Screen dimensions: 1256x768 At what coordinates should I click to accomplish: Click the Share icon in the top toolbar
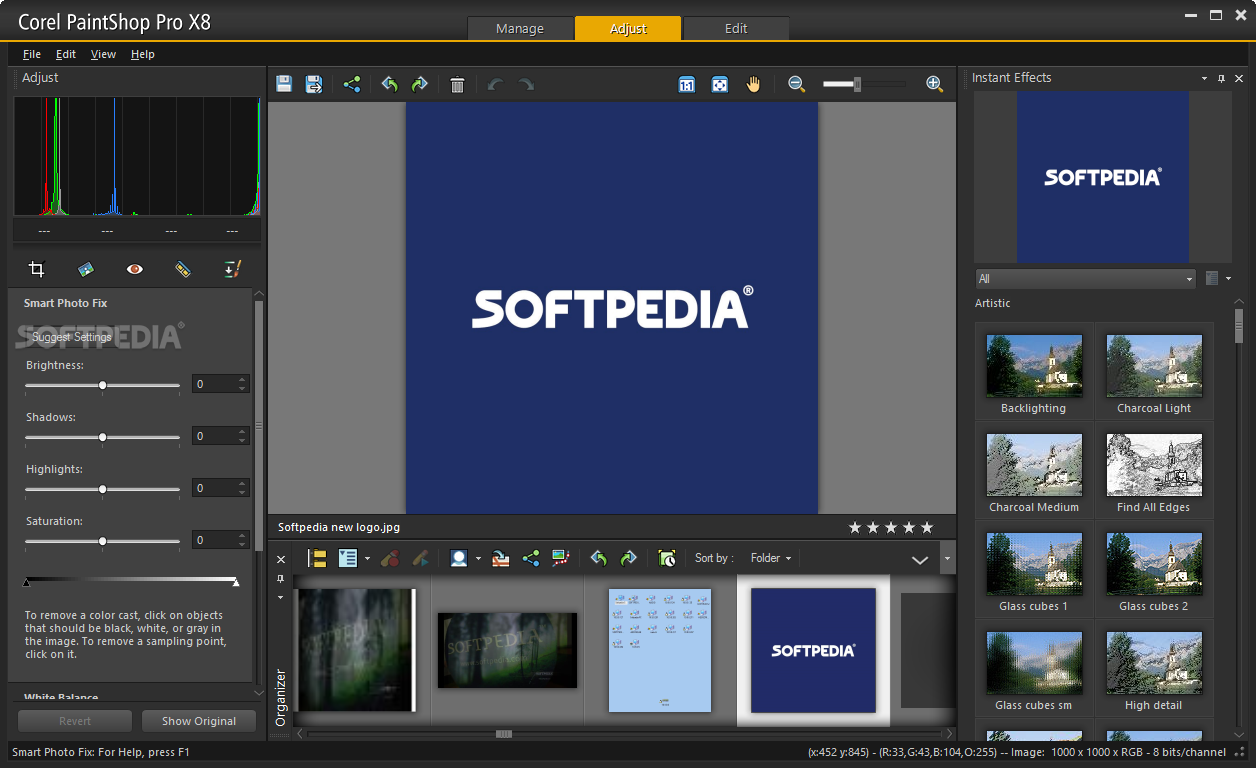point(352,85)
